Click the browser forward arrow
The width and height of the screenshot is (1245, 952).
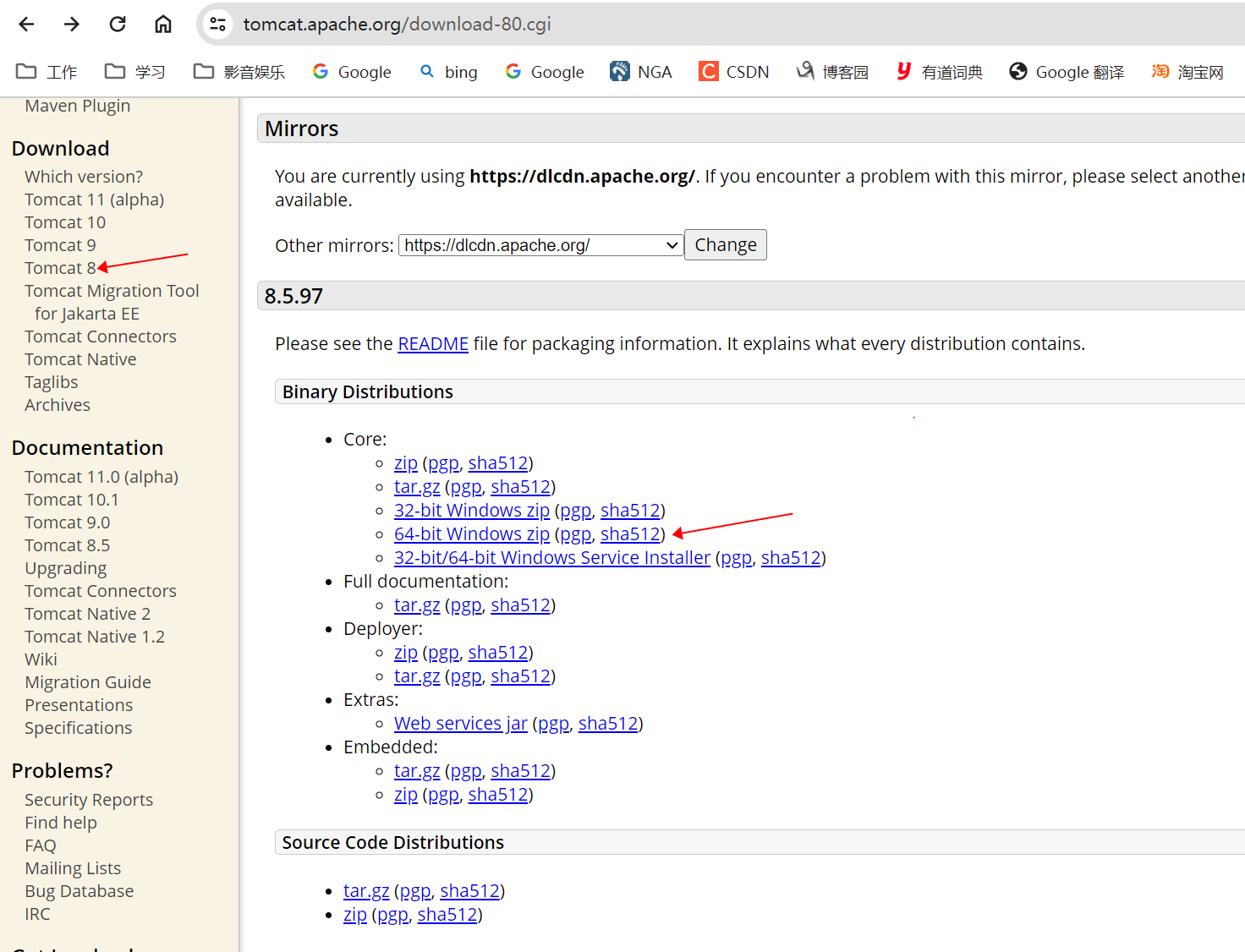[72, 24]
